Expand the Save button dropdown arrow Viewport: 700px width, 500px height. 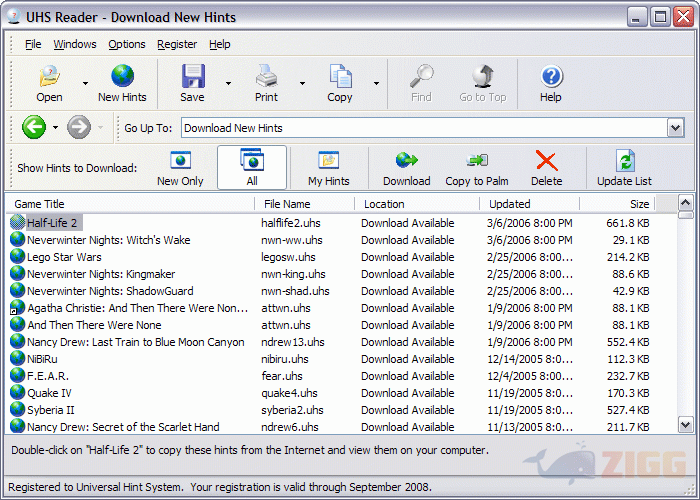(x=228, y=83)
